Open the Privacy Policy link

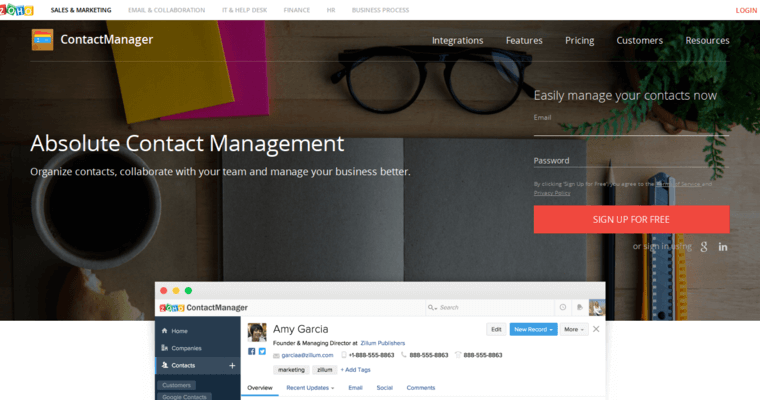point(552,193)
